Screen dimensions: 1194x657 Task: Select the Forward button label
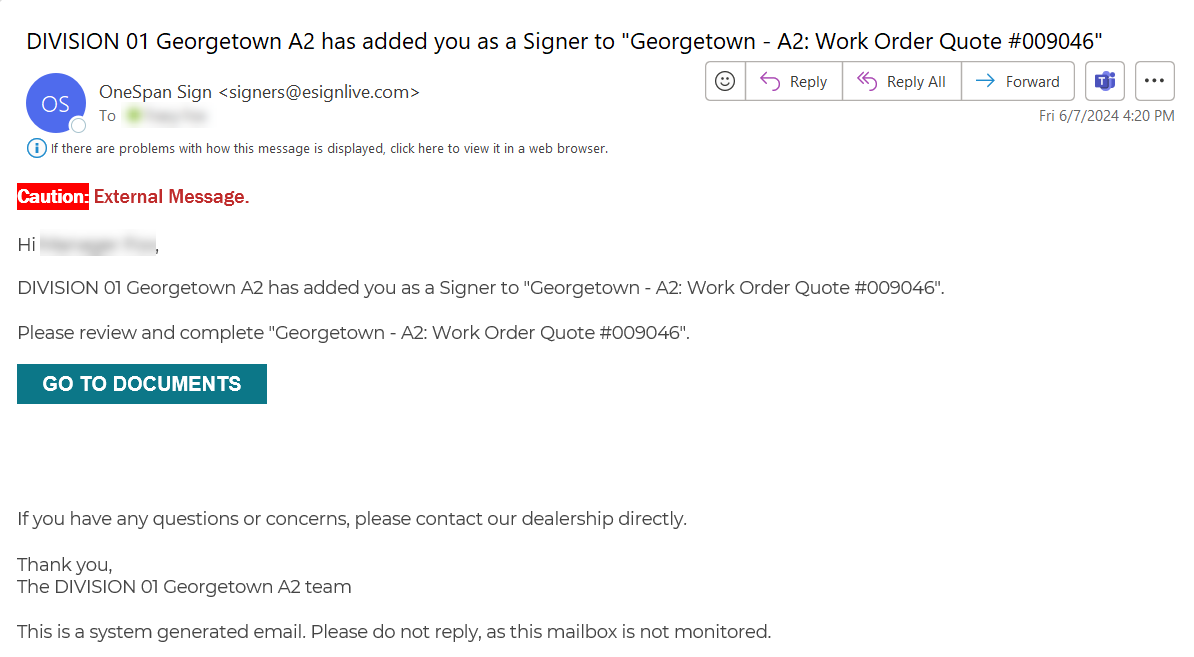(1032, 81)
